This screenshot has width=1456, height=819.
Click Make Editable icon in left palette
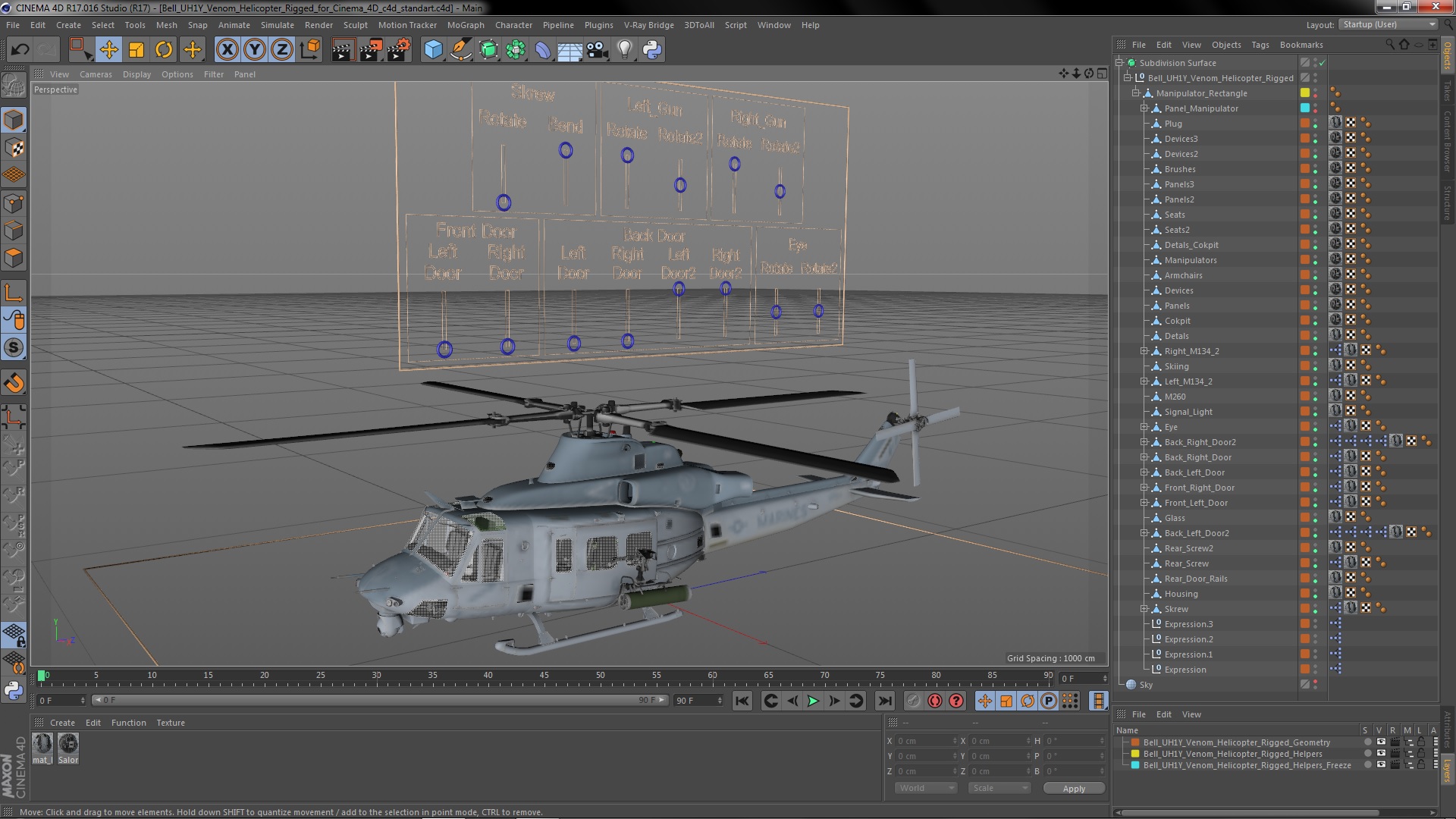coord(14,86)
